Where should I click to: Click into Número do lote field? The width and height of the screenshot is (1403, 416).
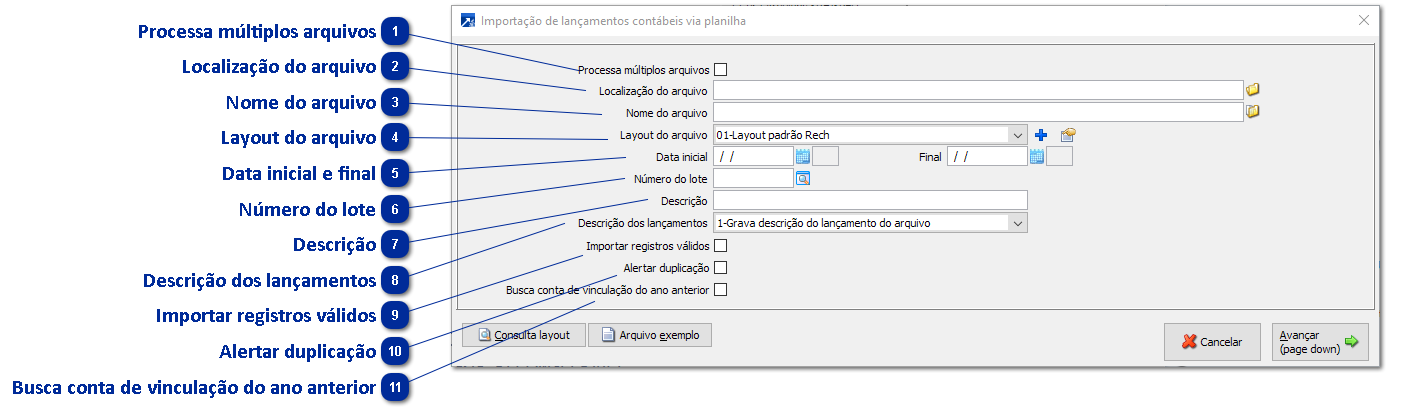[x=753, y=179]
